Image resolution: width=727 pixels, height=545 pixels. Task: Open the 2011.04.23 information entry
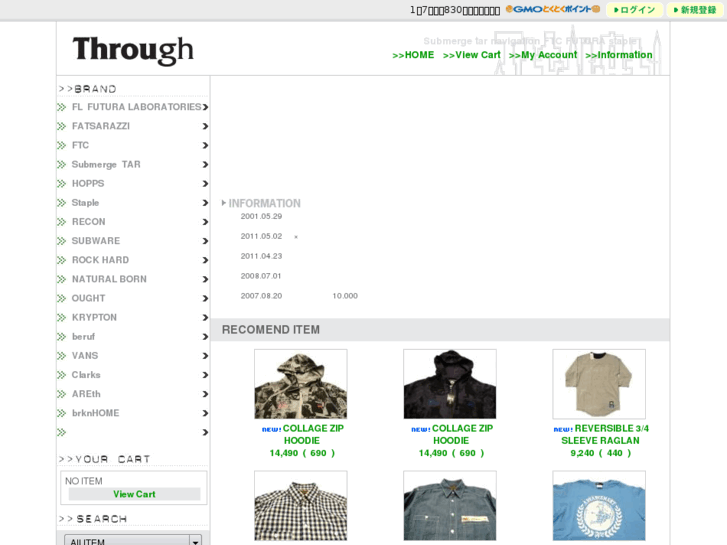pos(261,256)
